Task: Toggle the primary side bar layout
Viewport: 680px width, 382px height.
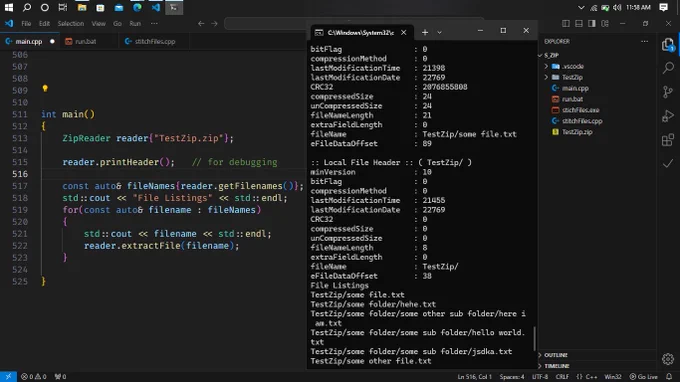Action: 566,23
